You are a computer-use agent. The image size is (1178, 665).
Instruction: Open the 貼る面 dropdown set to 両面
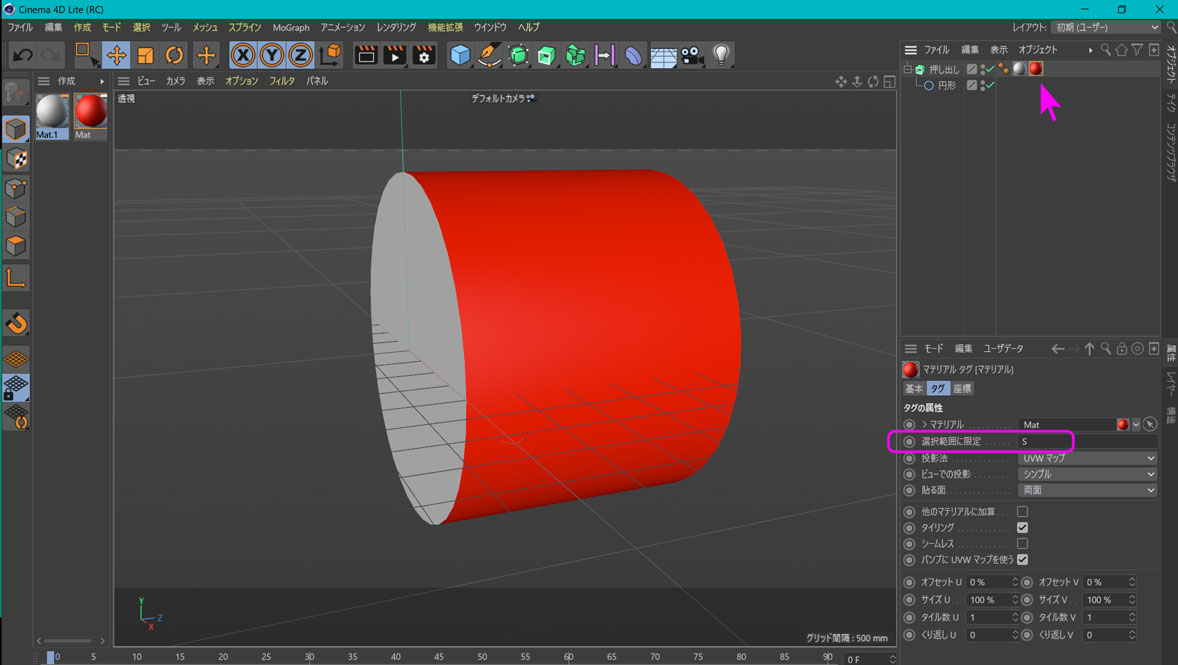(1087, 490)
